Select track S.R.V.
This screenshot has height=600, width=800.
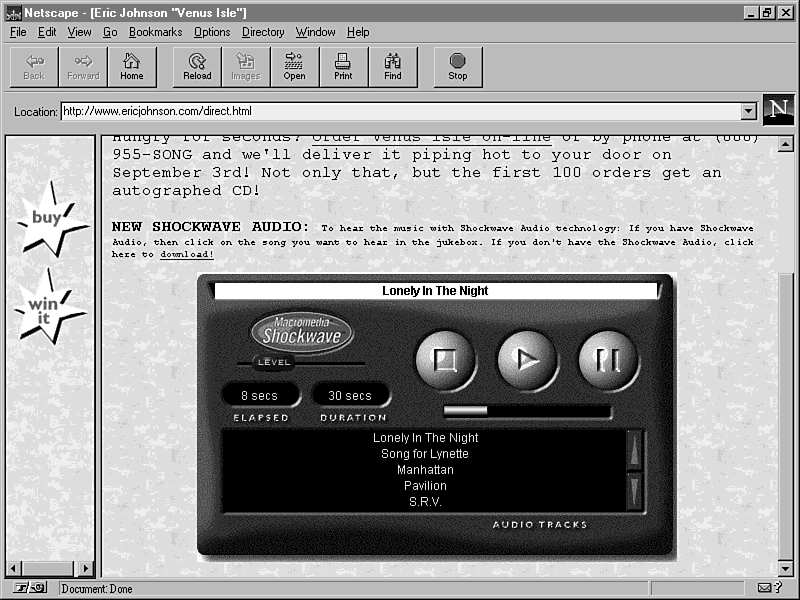pyautogui.click(x=425, y=502)
